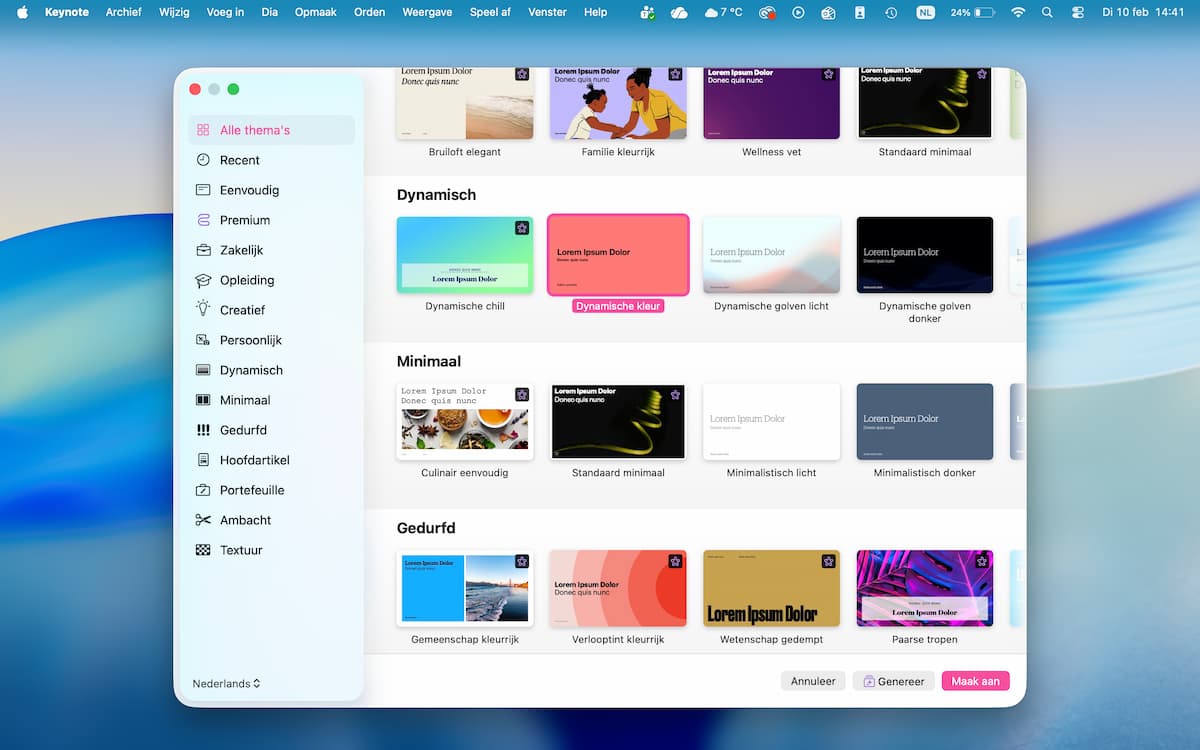Open the Nederlands language dropdown
The width and height of the screenshot is (1200, 750).
coord(227,684)
